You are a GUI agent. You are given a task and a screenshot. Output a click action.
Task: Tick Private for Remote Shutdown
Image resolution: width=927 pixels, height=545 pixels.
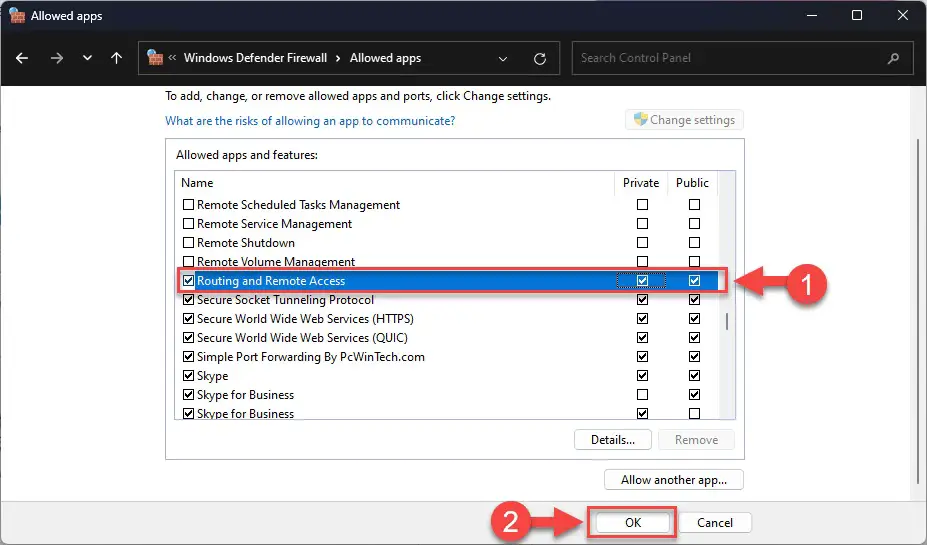click(642, 242)
